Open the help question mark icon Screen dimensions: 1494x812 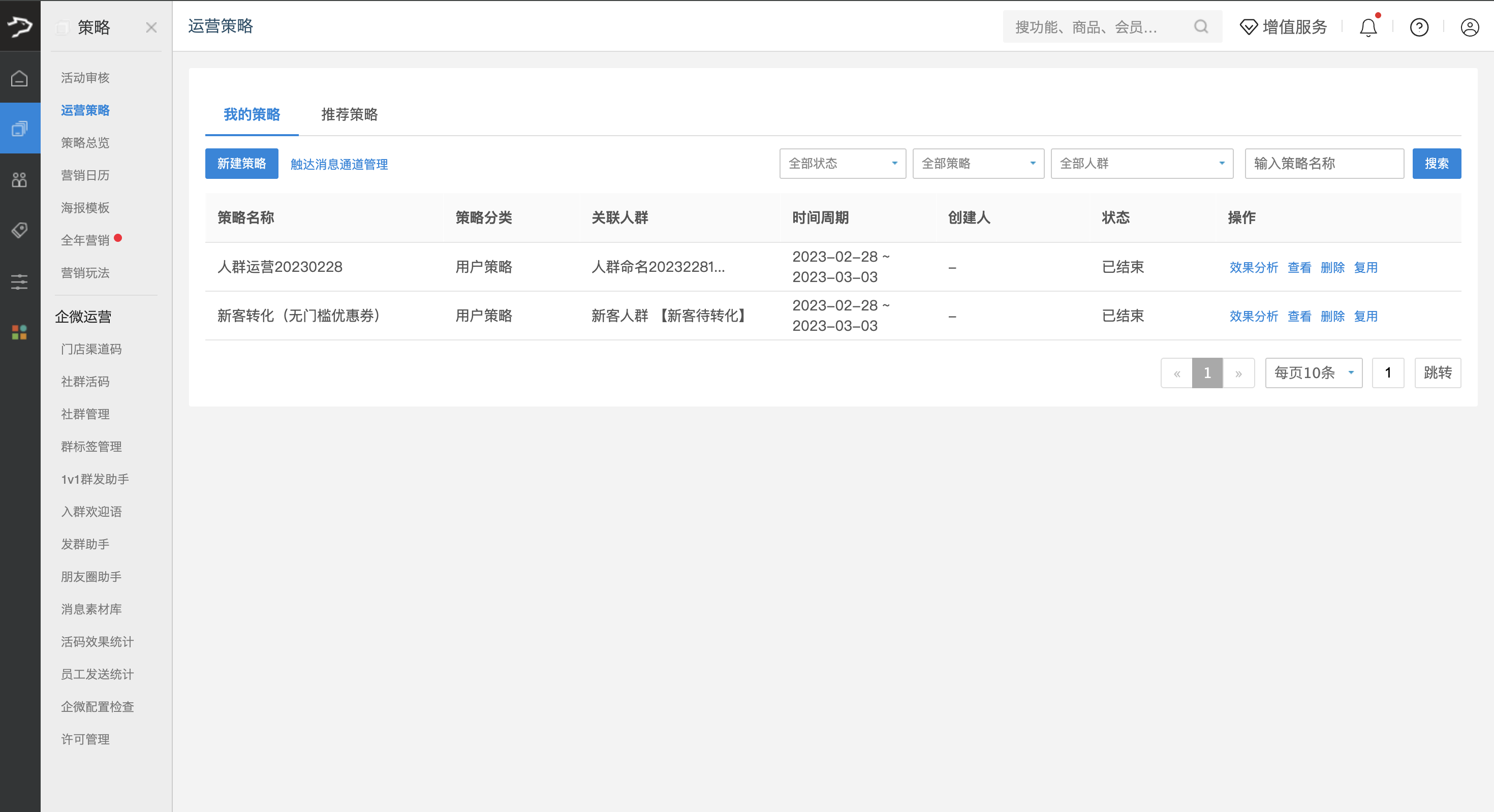[1419, 27]
